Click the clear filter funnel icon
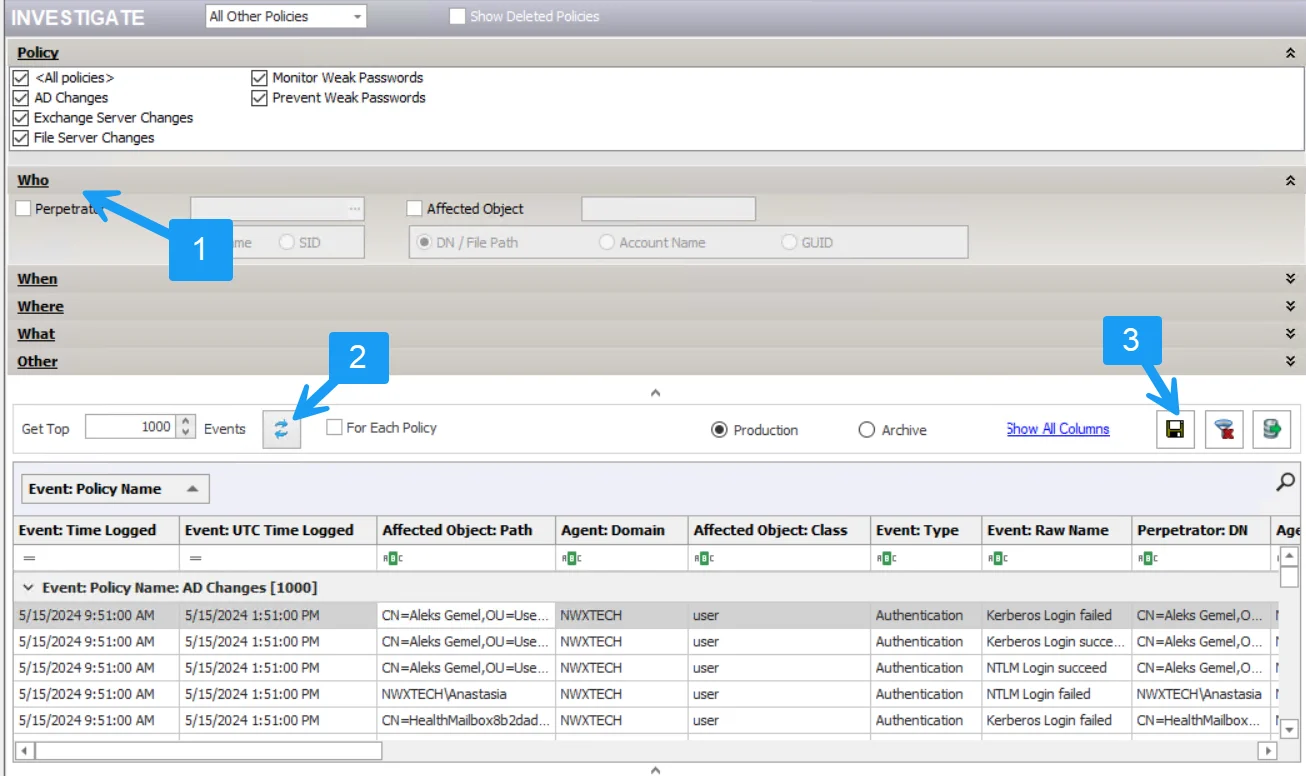The height and width of the screenshot is (776, 1306). (x=1223, y=429)
